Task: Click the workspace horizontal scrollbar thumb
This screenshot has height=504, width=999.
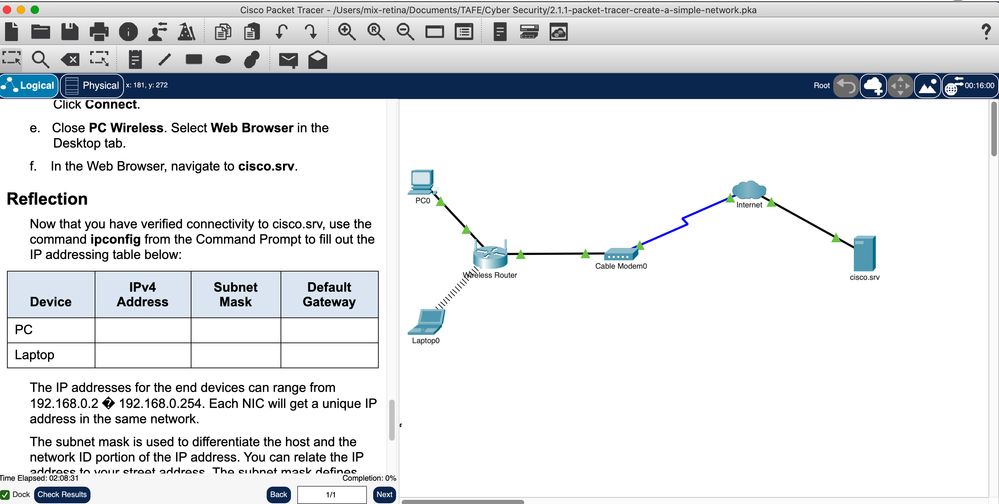Action: point(463,501)
